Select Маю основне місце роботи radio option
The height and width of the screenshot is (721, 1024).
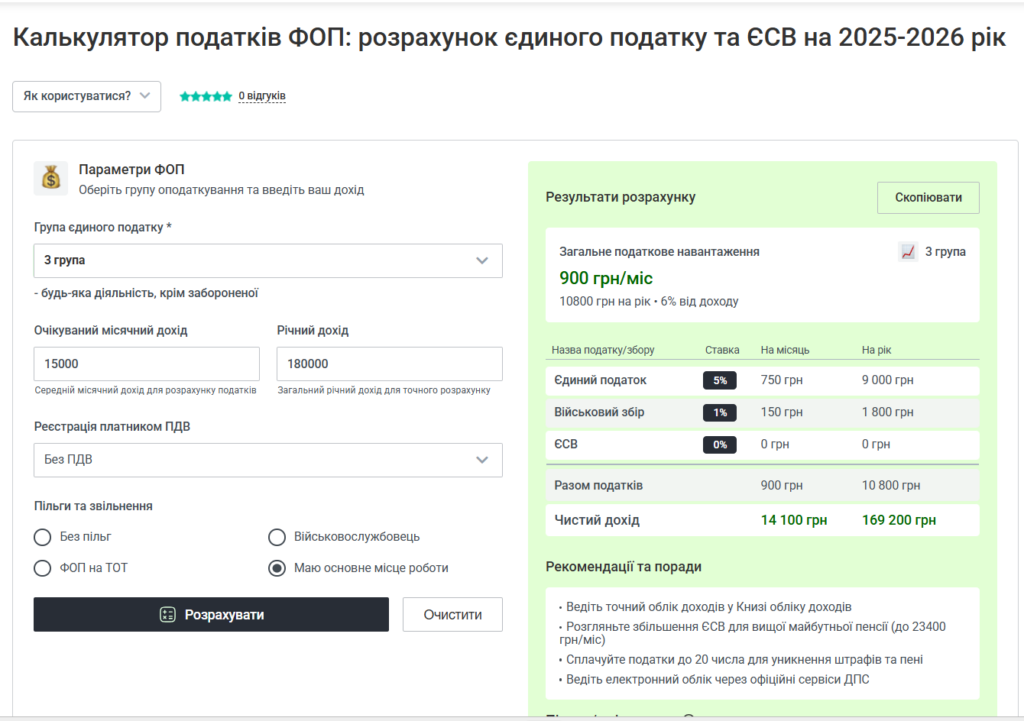(278, 568)
